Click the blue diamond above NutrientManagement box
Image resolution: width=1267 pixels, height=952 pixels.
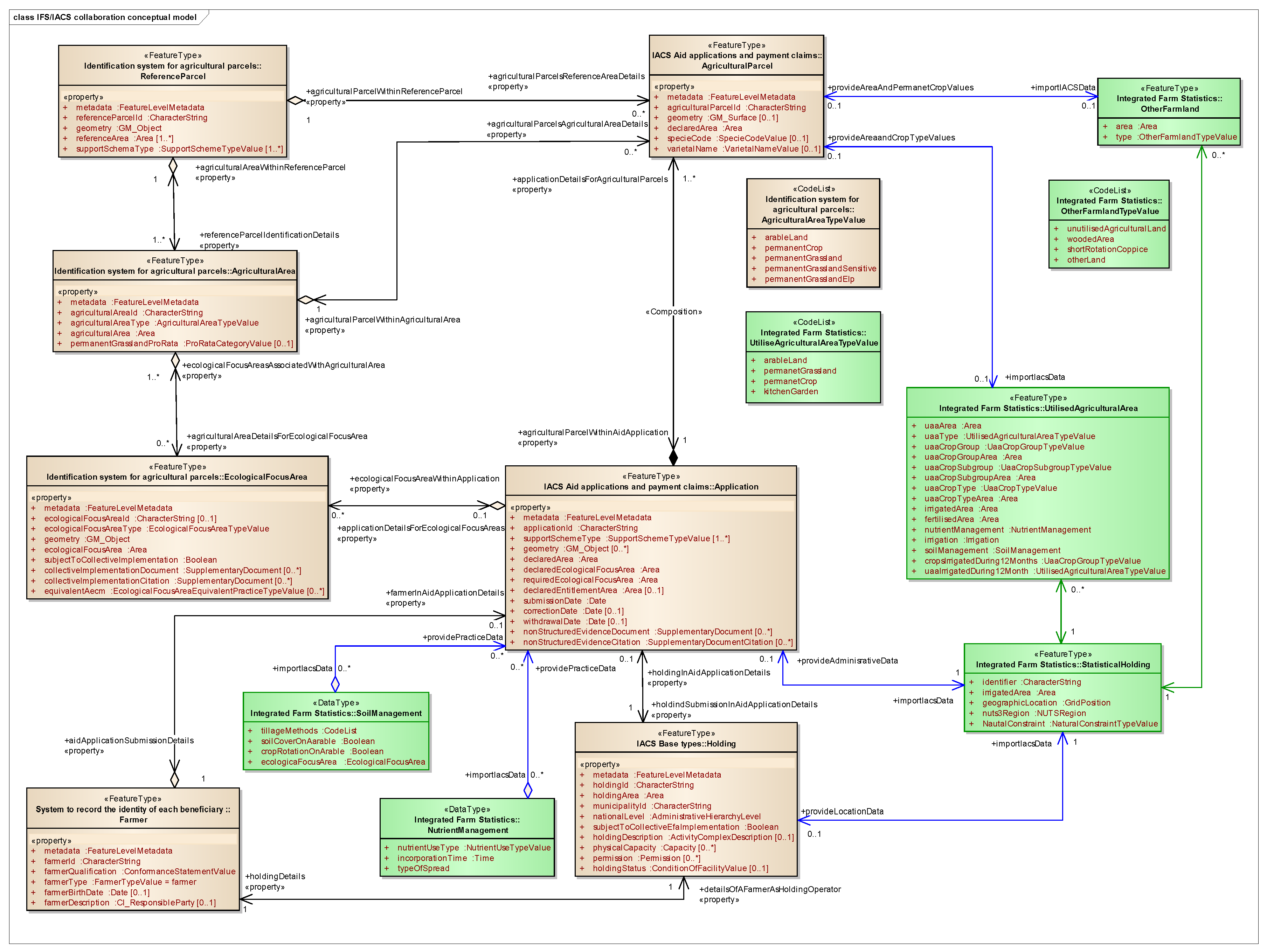point(528,790)
